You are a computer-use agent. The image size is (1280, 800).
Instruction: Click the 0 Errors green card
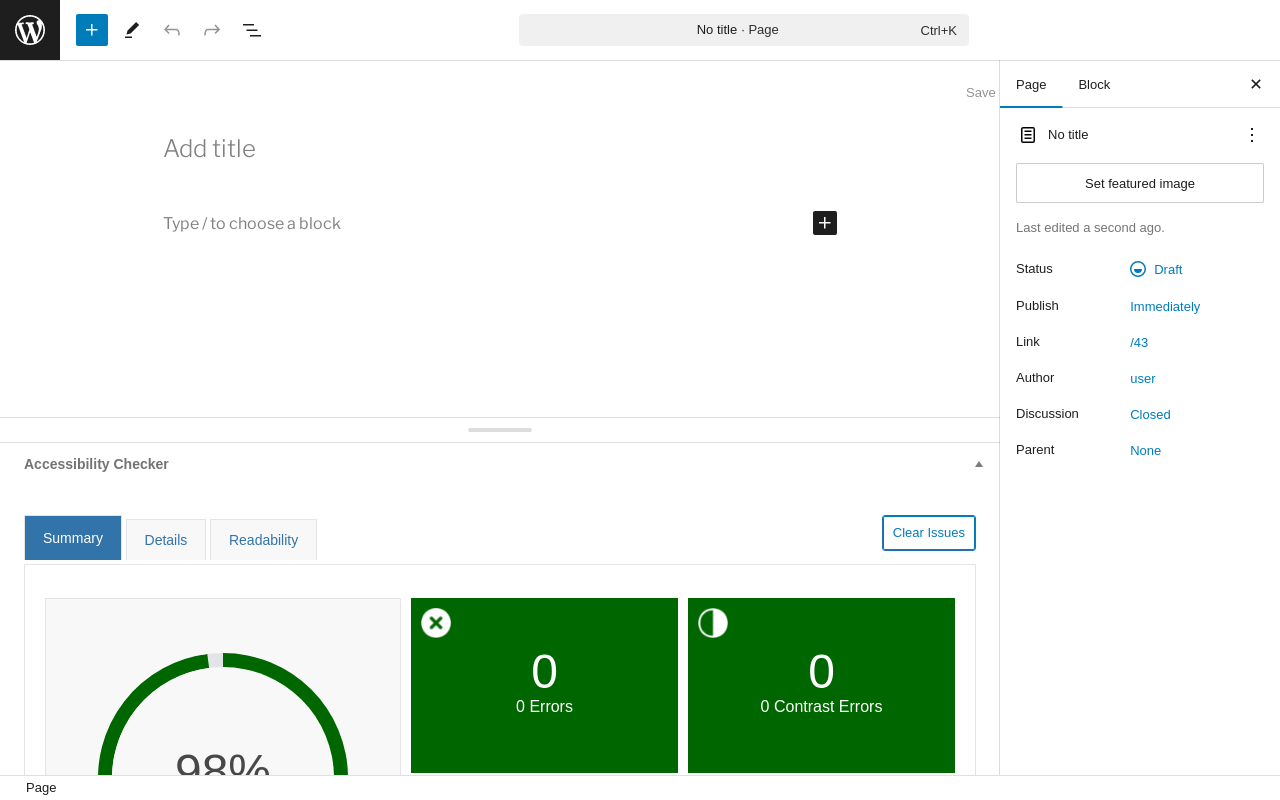544,686
